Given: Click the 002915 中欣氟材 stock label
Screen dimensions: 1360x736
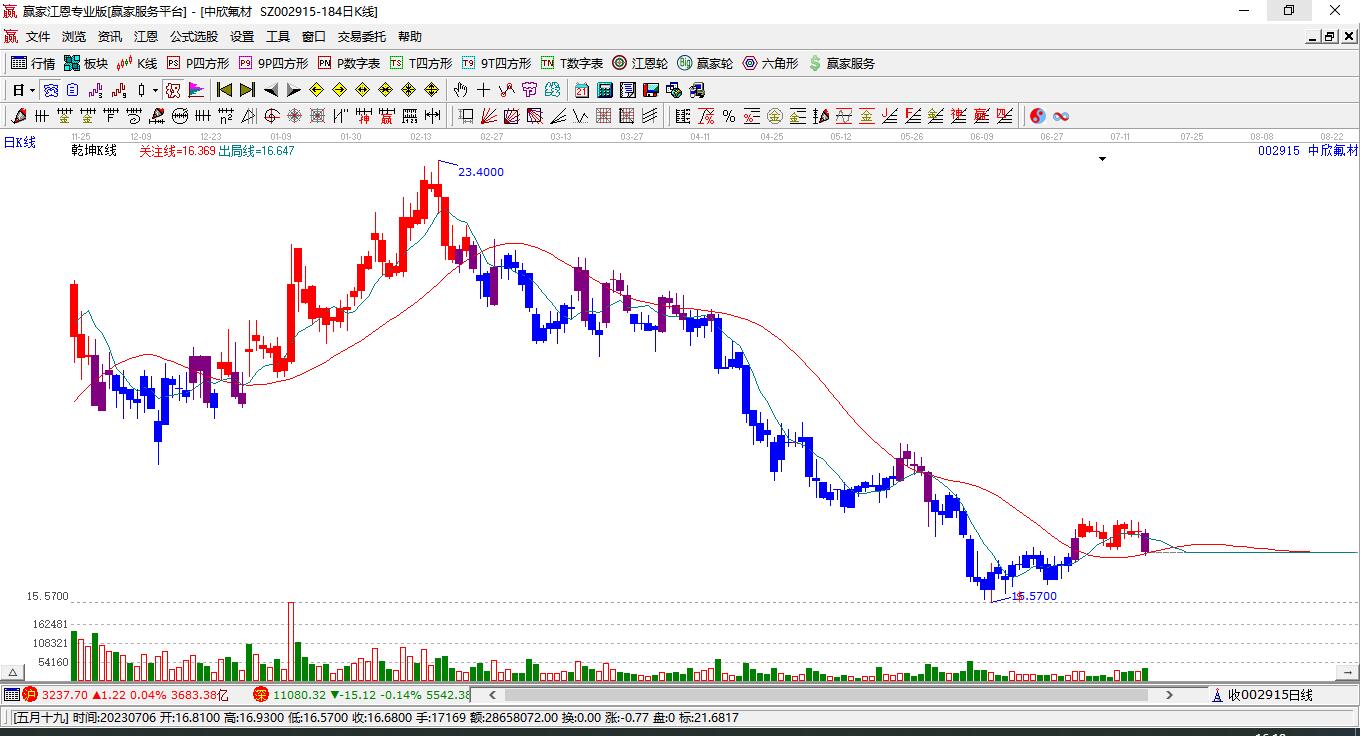Looking at the screenshot, I should [1308, 151].
